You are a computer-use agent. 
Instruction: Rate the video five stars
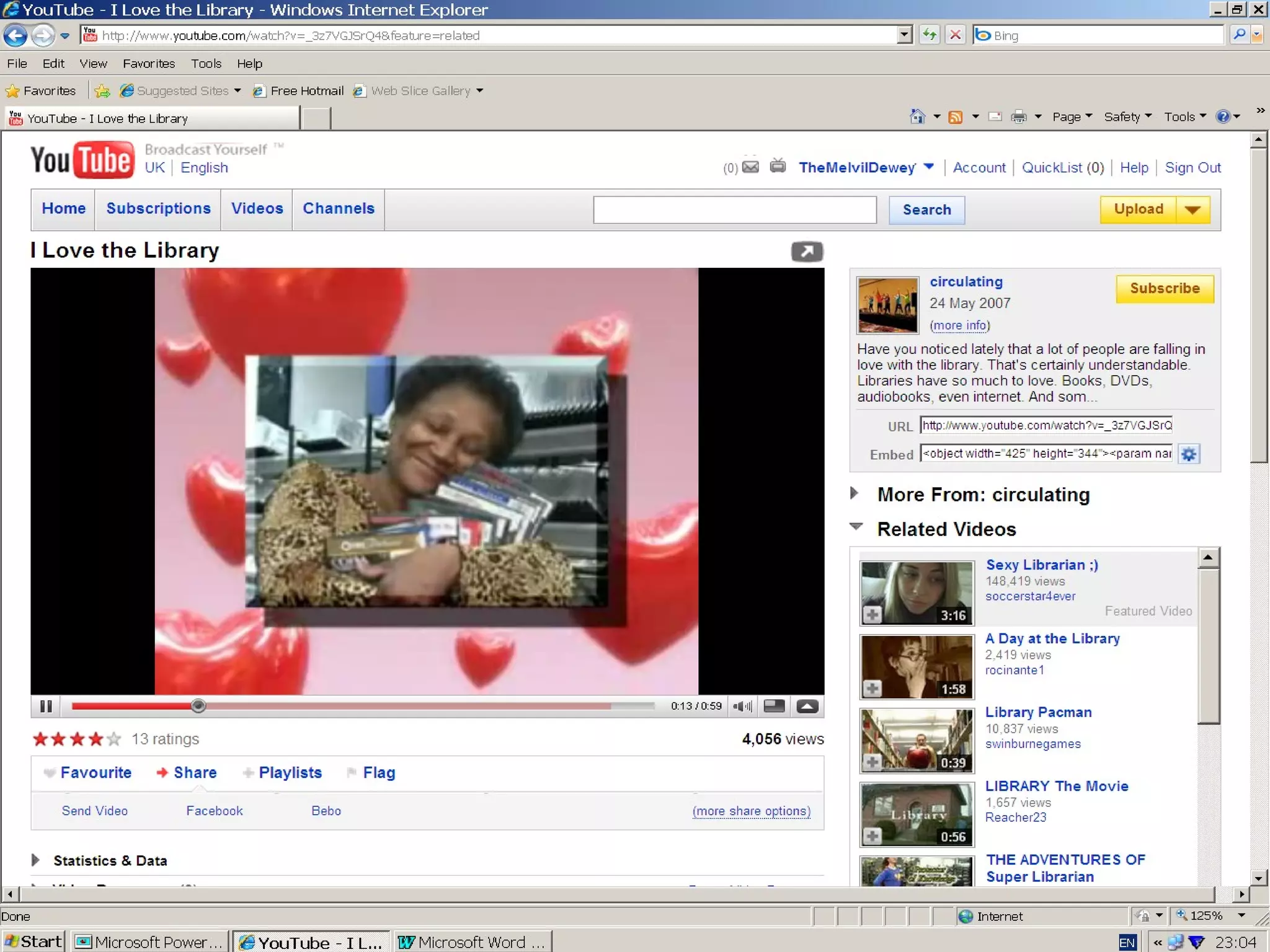pos(114,739)
